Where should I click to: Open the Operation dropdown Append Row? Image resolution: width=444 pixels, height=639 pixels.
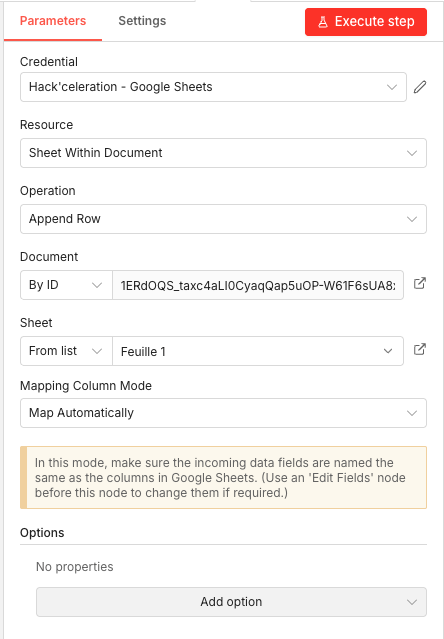click(223, 219)
